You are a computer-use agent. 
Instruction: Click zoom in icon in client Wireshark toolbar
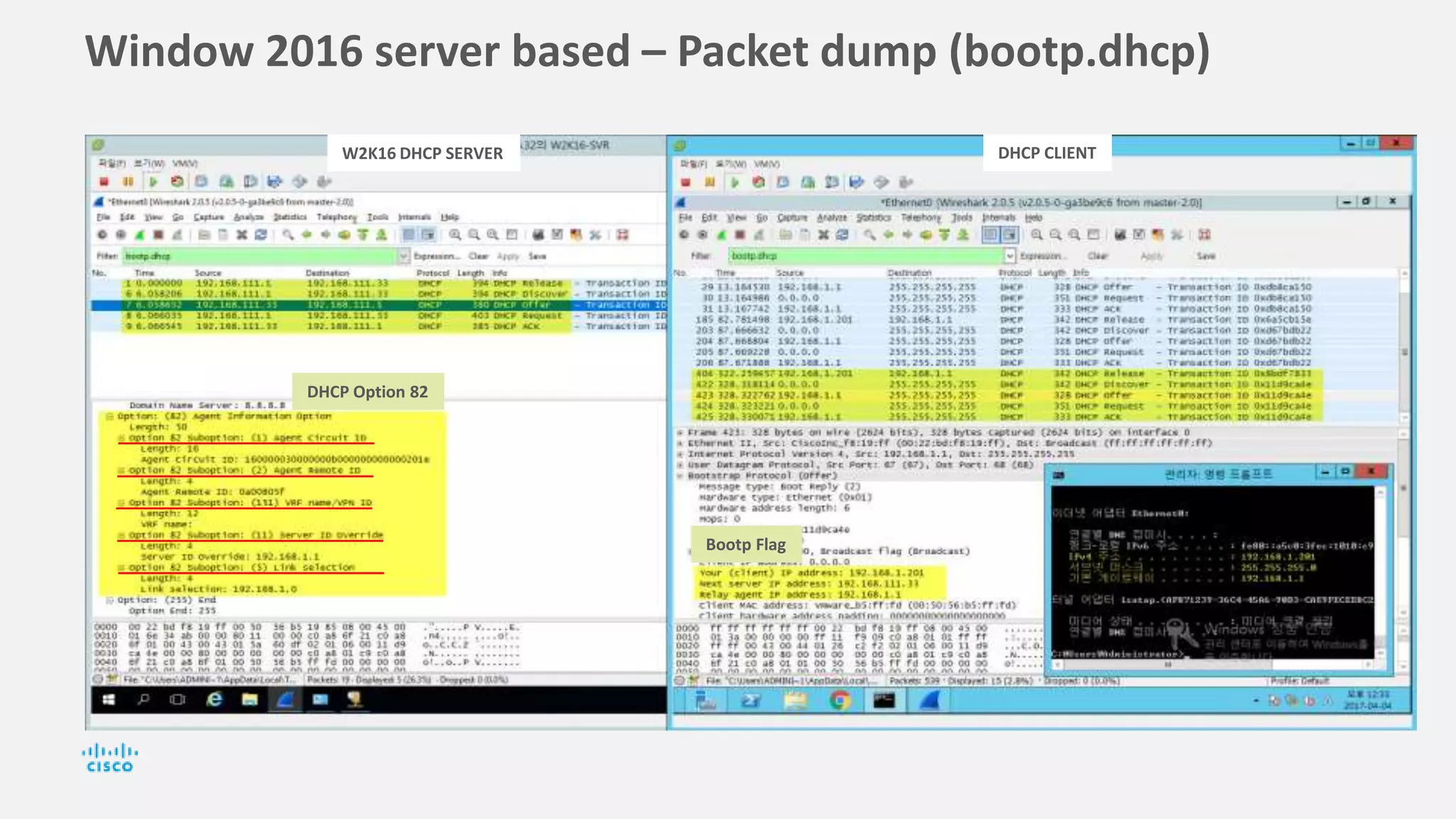1037,235
